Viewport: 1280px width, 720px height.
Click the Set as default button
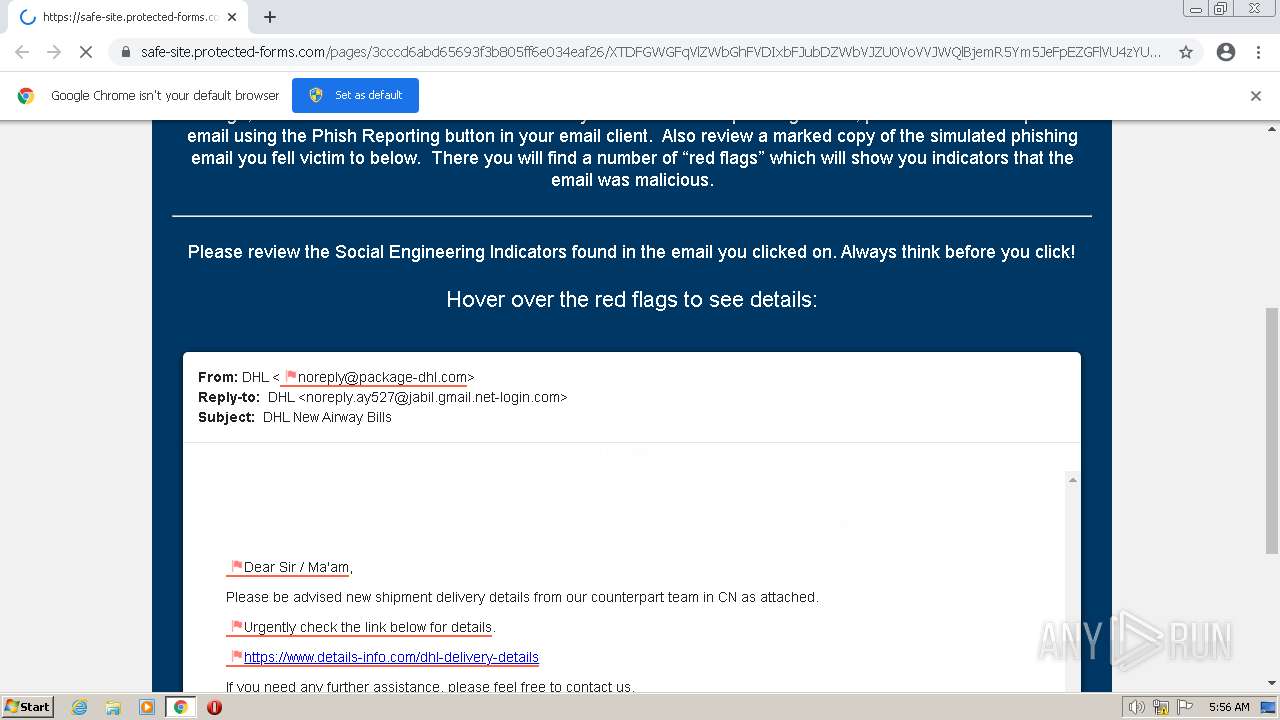(355, 95)
